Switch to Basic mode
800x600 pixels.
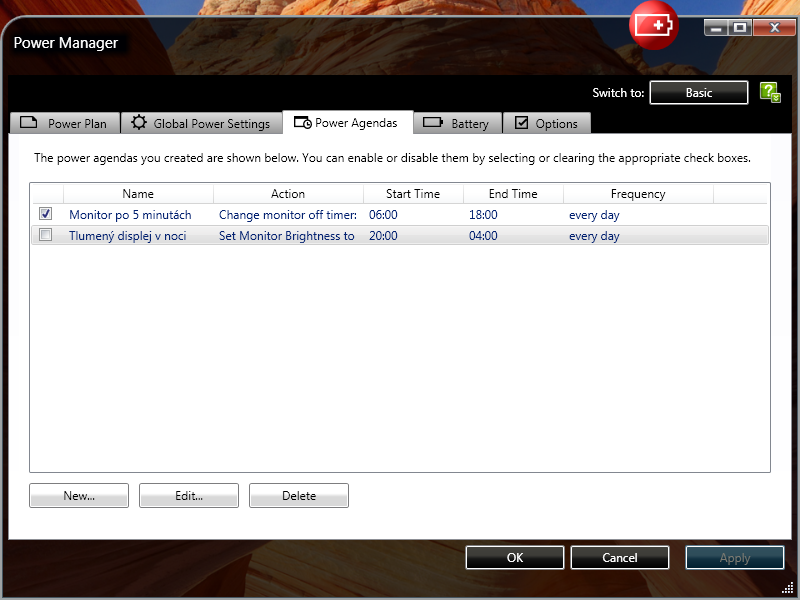click(698, 93)
